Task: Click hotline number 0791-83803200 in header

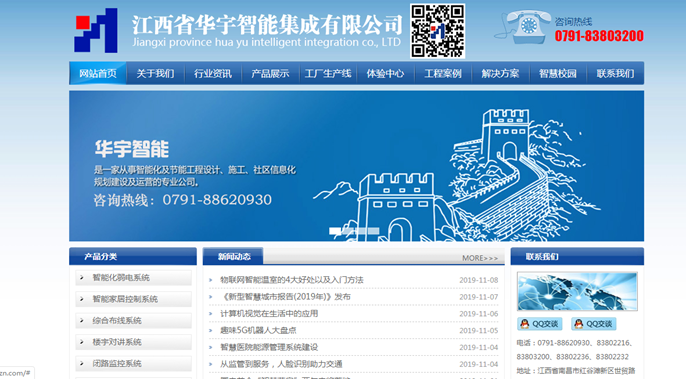Action: point(599,36)
